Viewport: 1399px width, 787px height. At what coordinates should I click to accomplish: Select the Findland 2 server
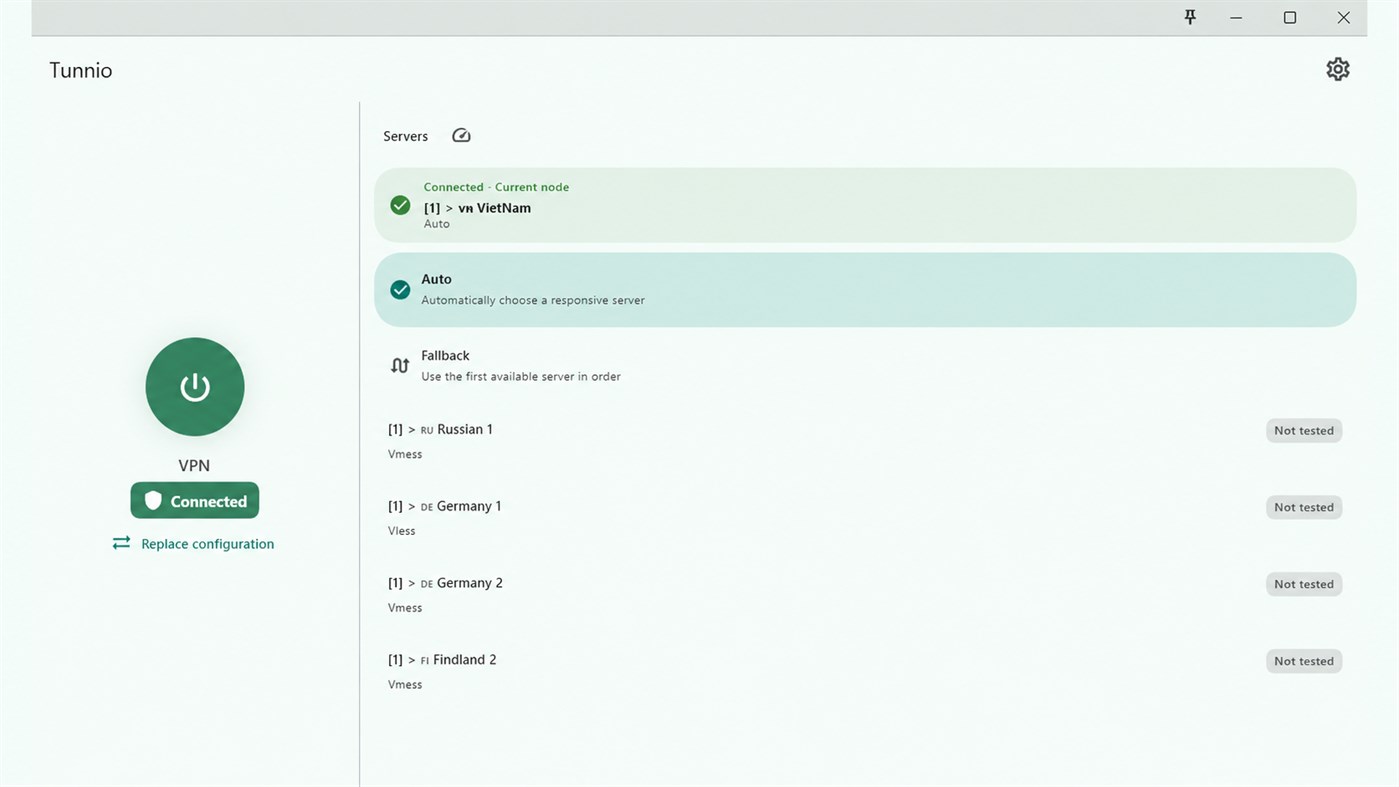865,672
